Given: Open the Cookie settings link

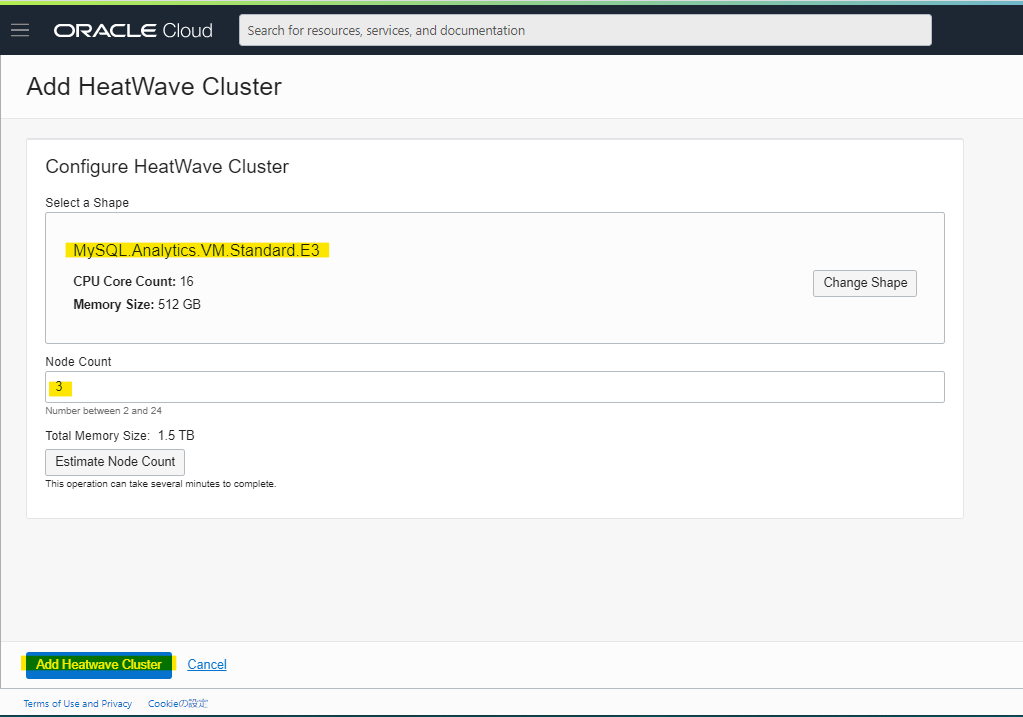Looking at the screenshot, I should coord(177,703).
